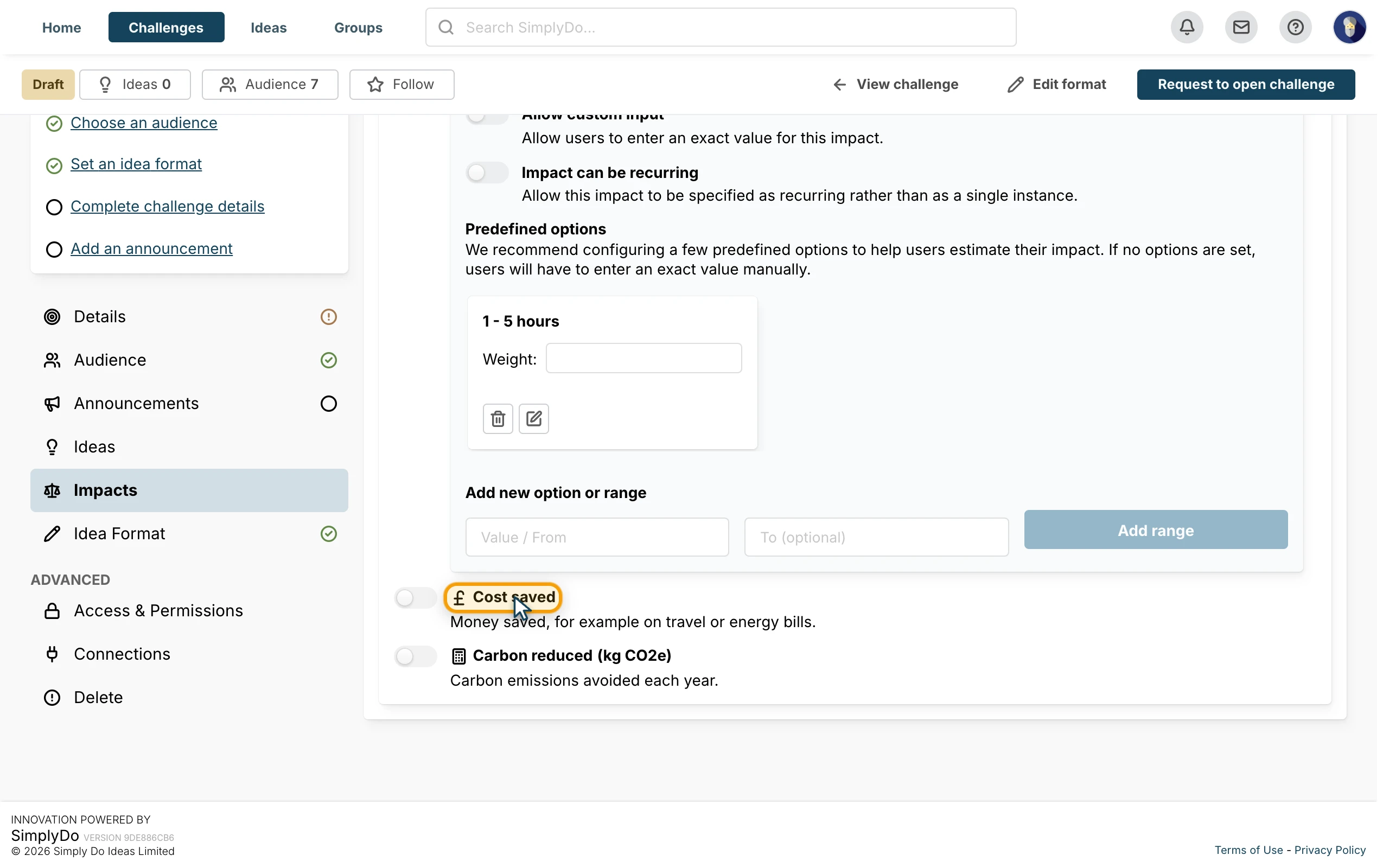Image resolution: width=1389 pixels, height=868 pixels.
Task: Click the search magnifier icon
Action: tap(446, 27)
